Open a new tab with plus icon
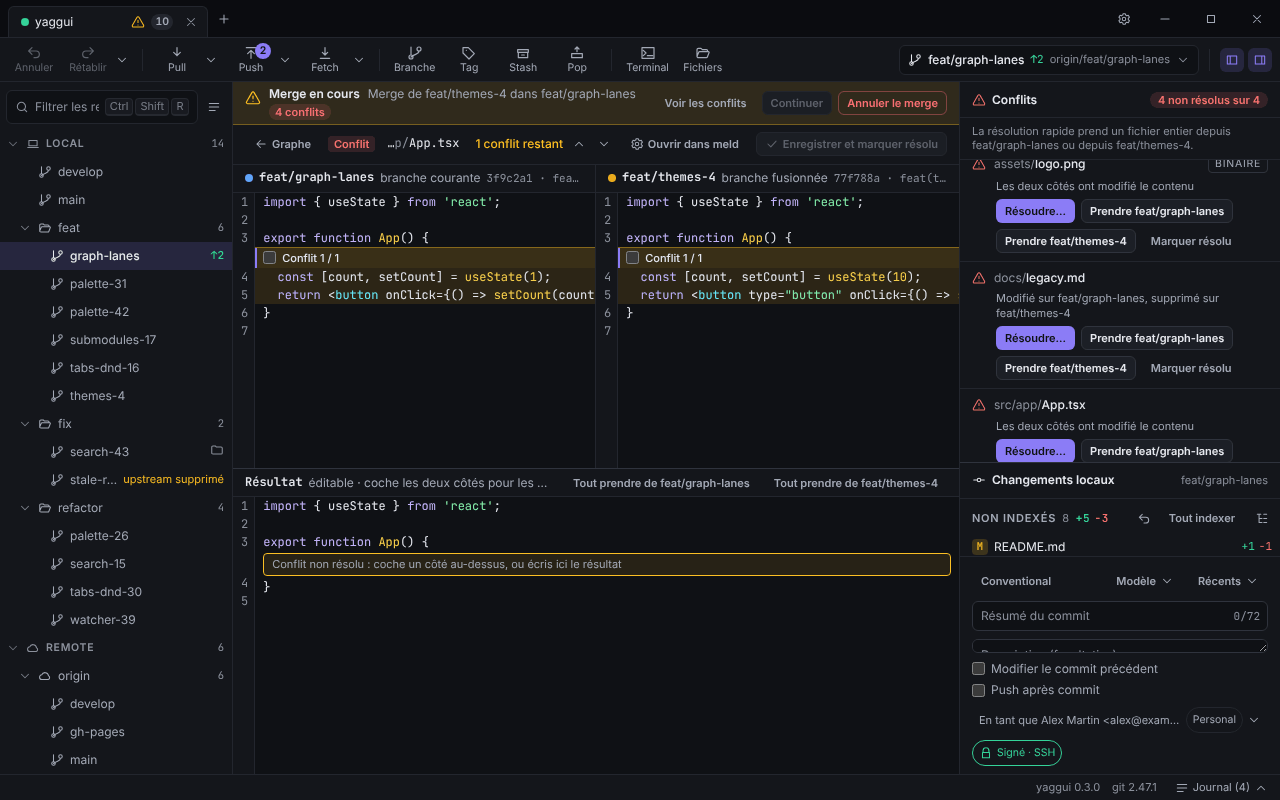Image resolution: width=1280 pixels, height=800 pixels. click(224, 19)
